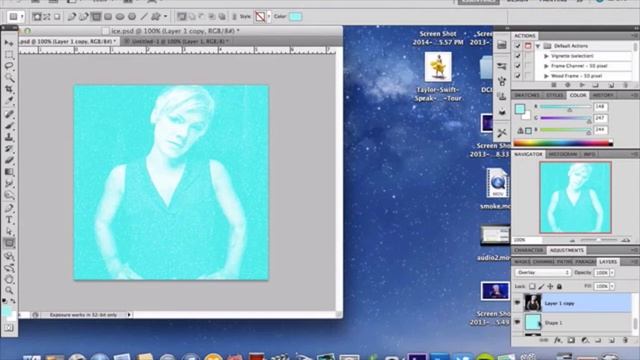
Task: Create a new adjustment layer from footer
Action: [x=585, y=340]
